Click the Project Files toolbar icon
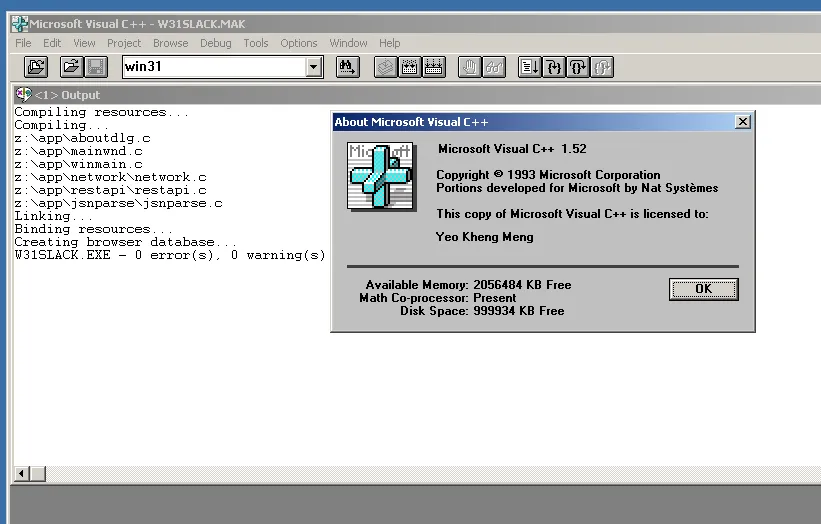The image size is (821, 524). click(36, 67)
